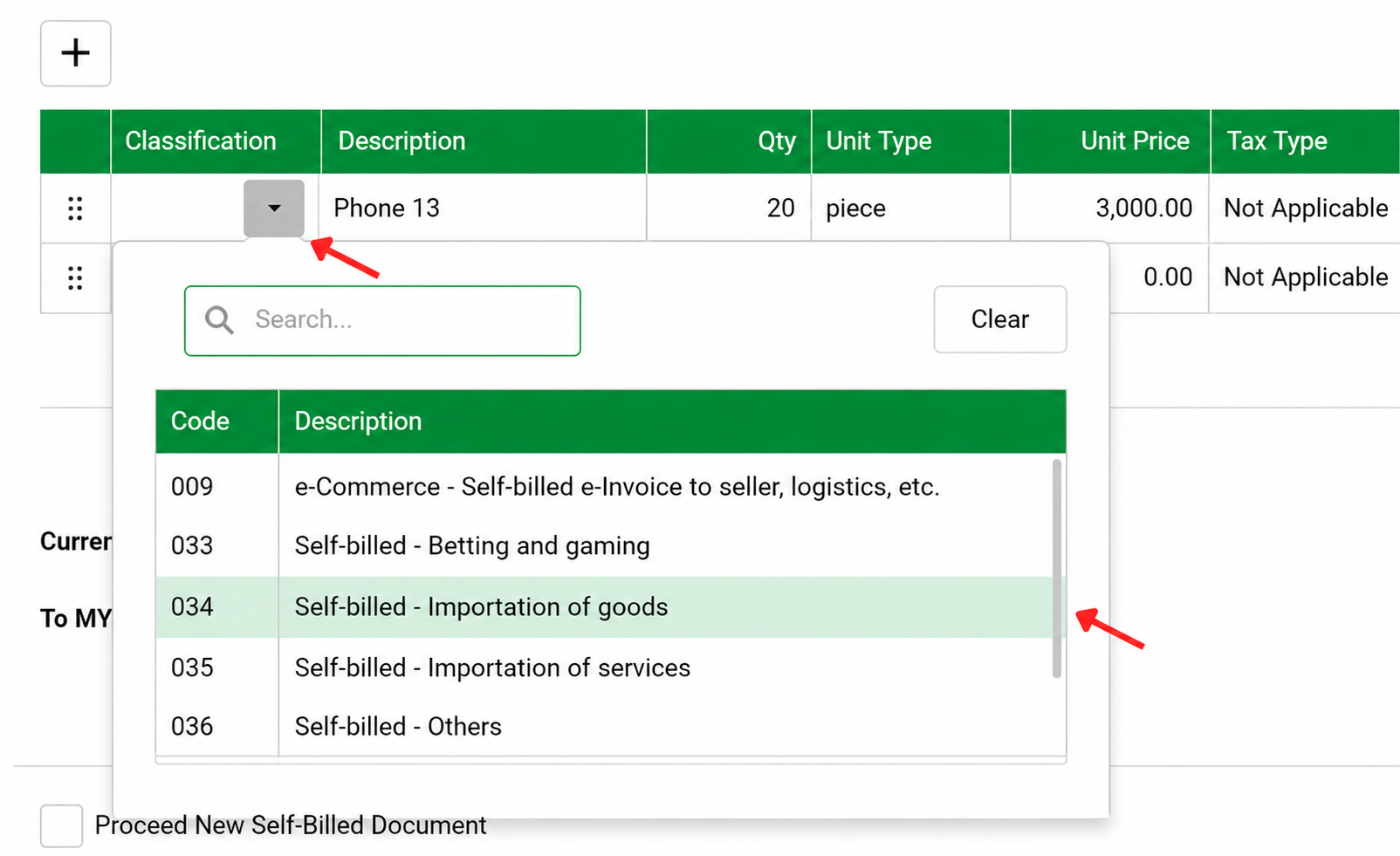Click Not Applicable tax type in second row
This screenshot has width=1400, height=856.
(x=1305, y=277)
